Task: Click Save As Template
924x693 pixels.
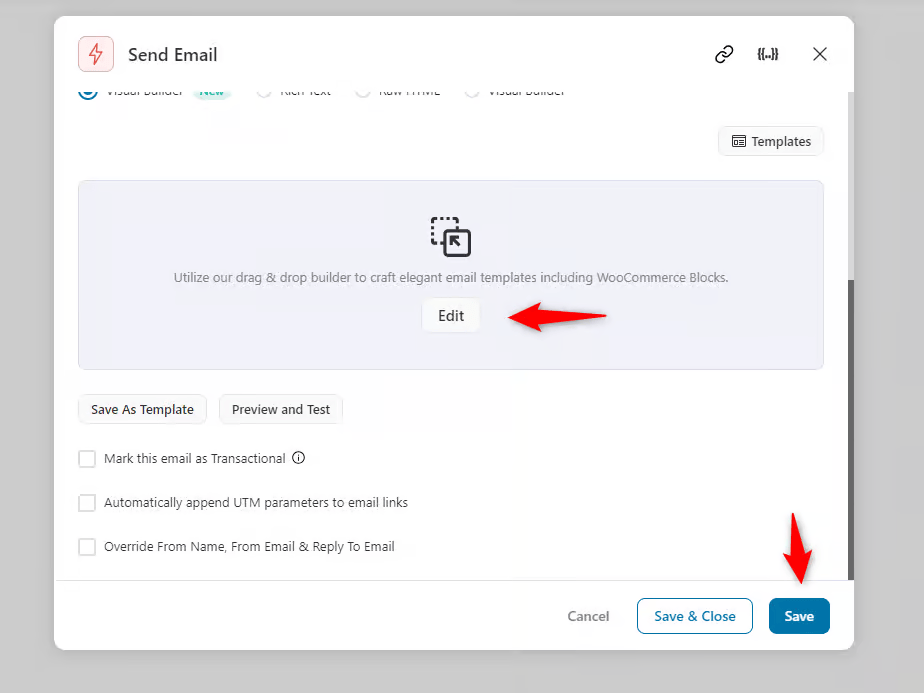Action: click(142, 410)
